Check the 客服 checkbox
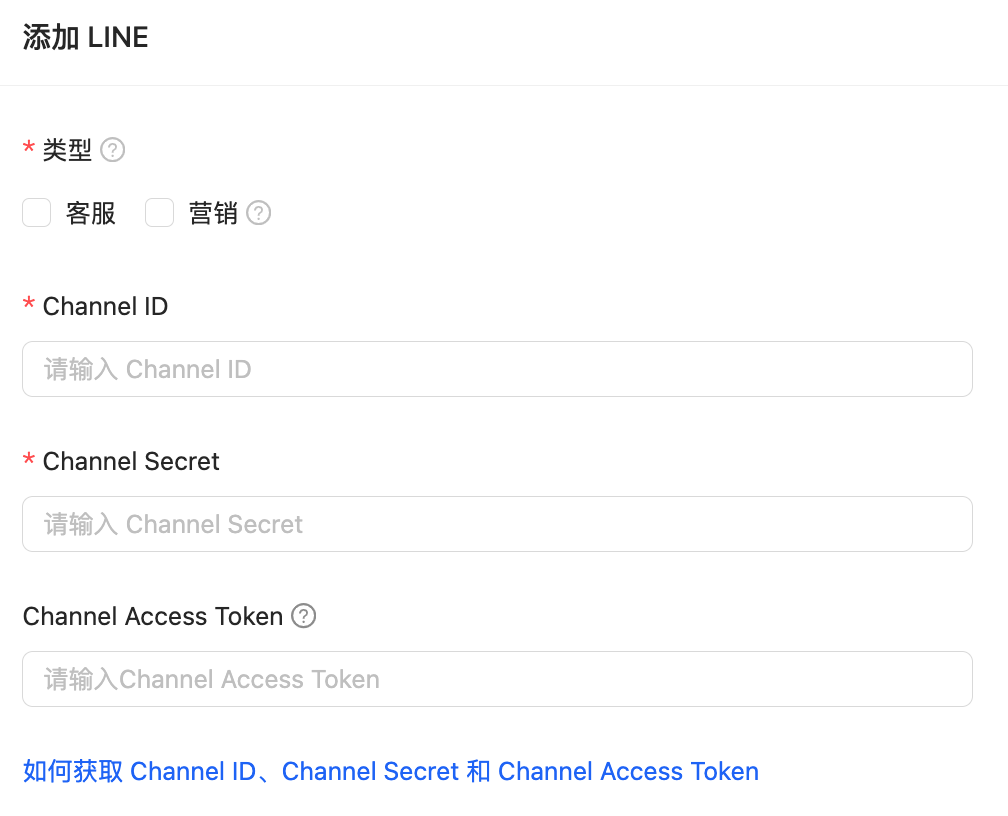 (x=37, y=213)
